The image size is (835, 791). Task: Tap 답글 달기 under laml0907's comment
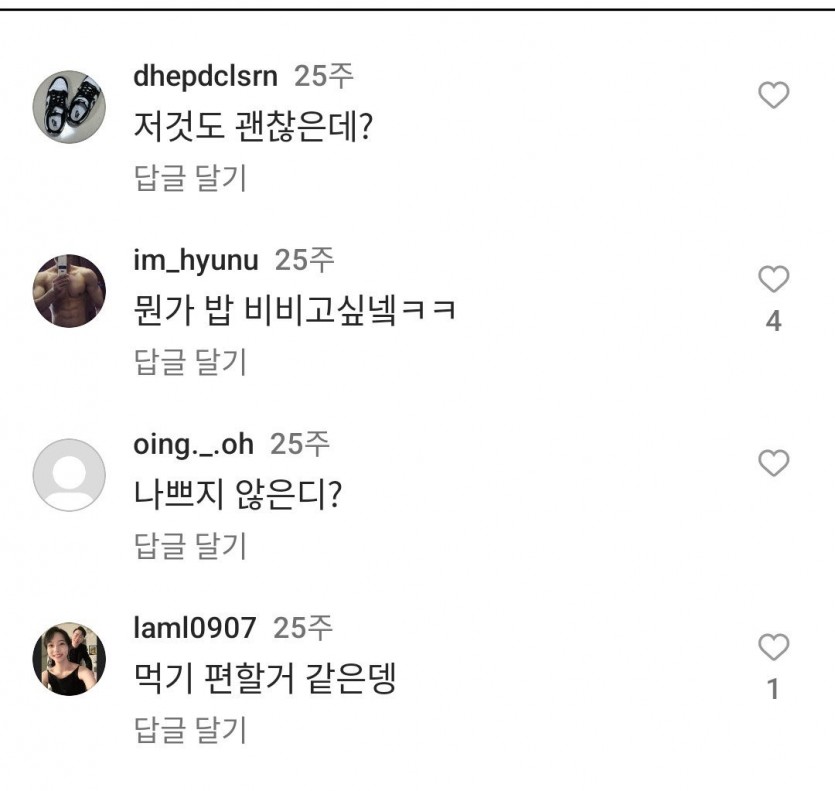click(190, 730)
